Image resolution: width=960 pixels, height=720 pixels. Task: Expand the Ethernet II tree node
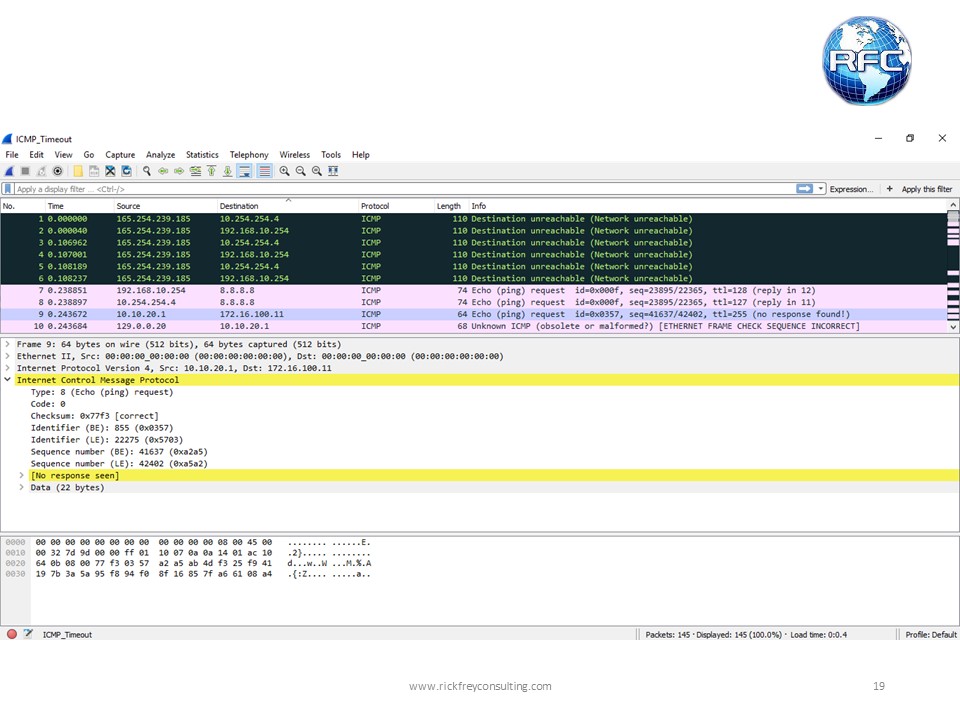[x=7, y=356]
